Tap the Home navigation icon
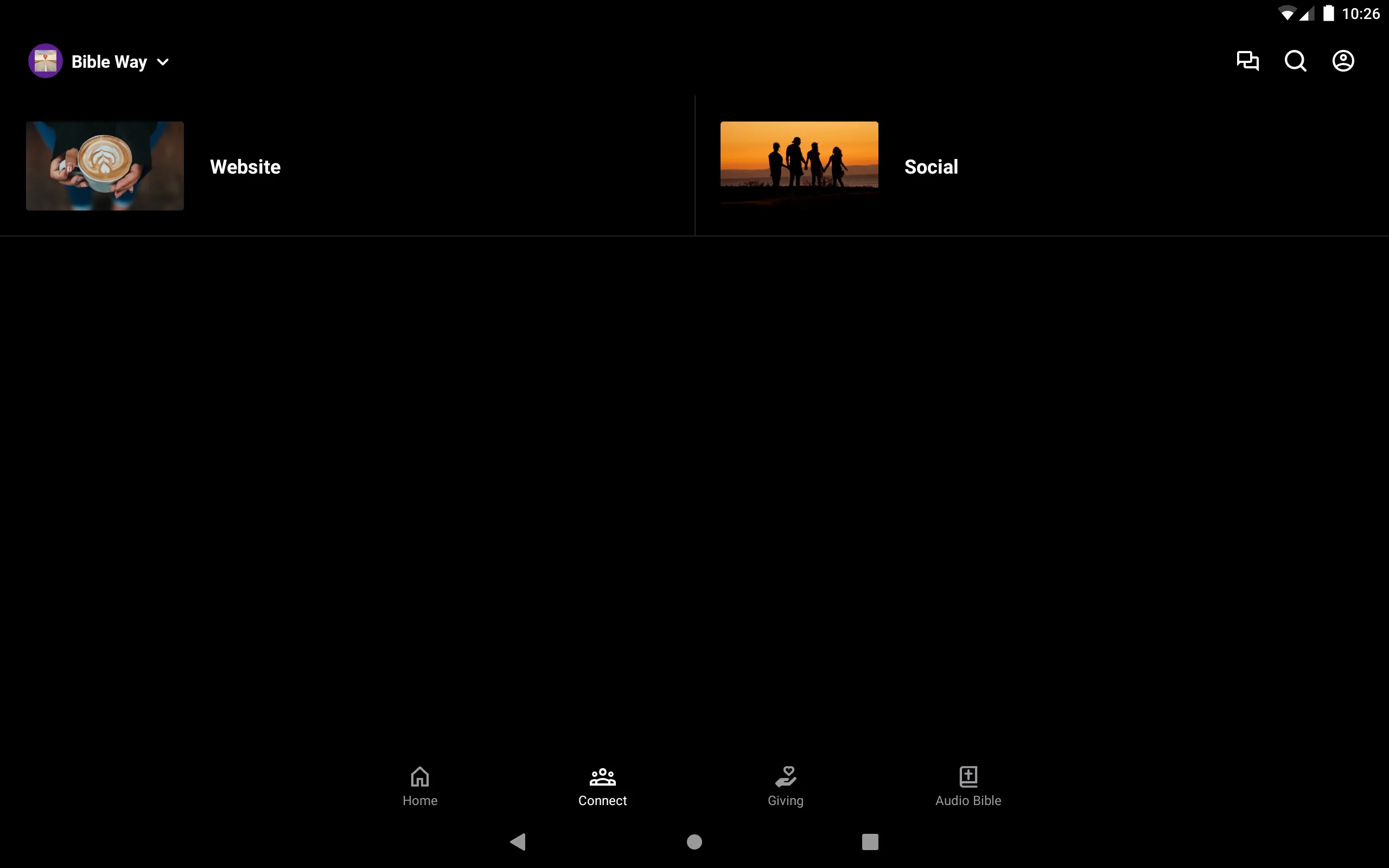 click(x=419, y=785)
